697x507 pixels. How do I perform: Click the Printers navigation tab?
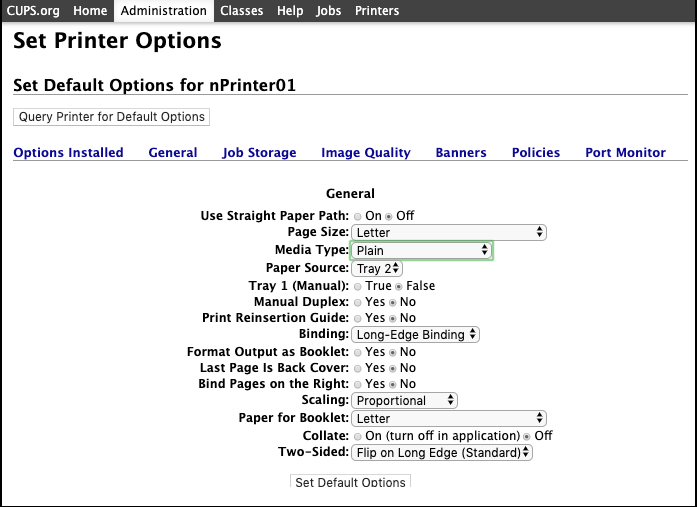click(377, 11)
